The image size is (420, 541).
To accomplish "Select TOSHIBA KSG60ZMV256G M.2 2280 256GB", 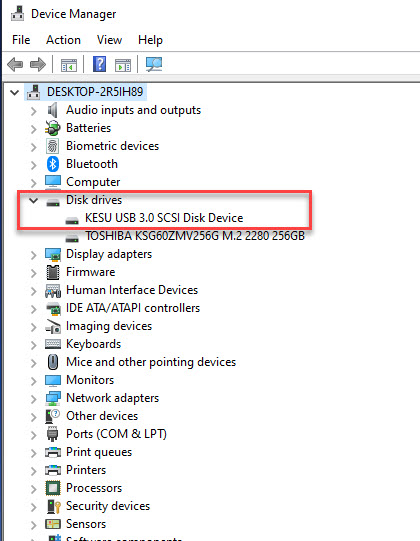I will click(x=195, y=236).
